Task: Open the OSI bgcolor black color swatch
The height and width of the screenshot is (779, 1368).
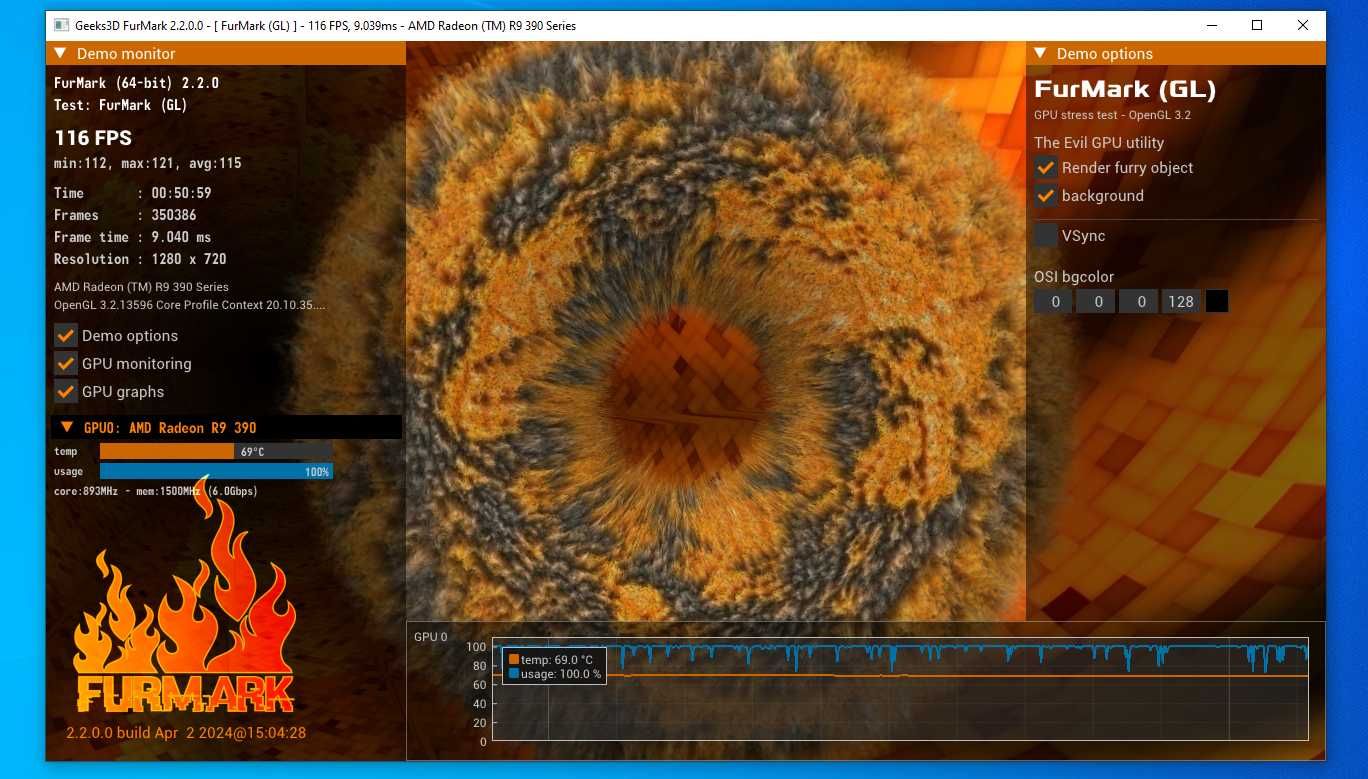Action: tap(1217, 301)
